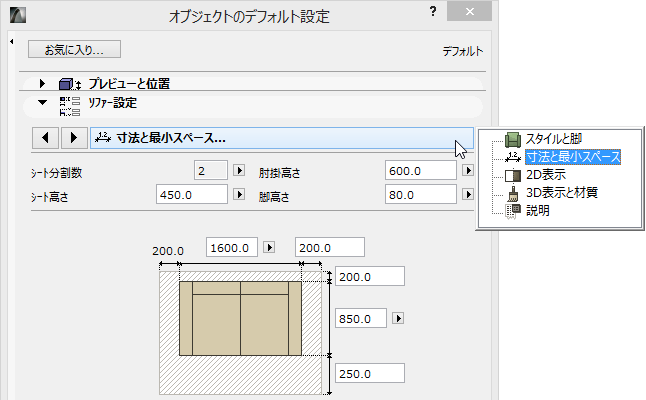The height and width of the screenshot is (400, 646).
Task: Collapse the ソファー設定 panel
Action: coord(42,102)
